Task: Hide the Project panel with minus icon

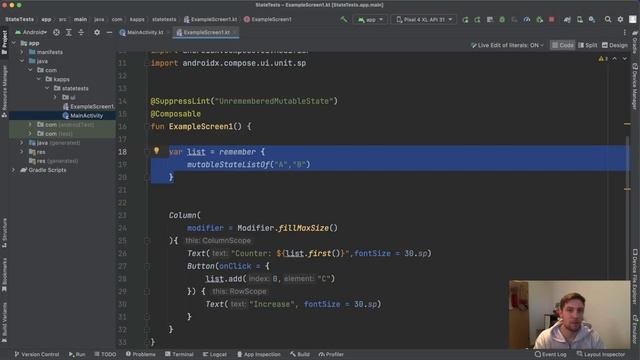Action: (x=109, y=32)
